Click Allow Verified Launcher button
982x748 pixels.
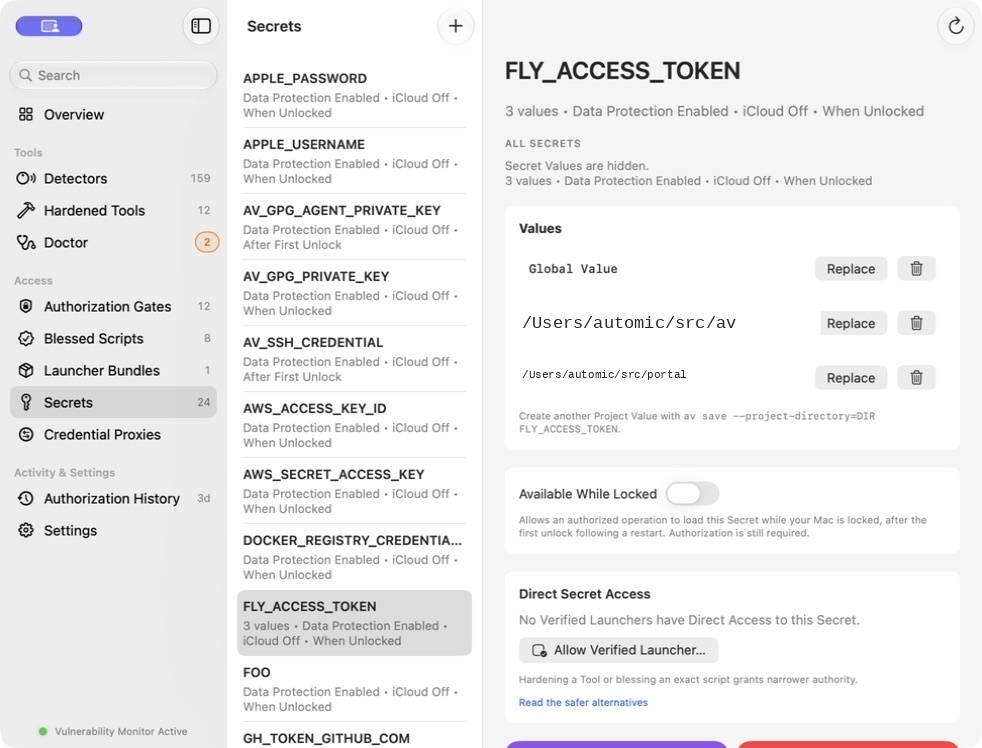point(618,650)
